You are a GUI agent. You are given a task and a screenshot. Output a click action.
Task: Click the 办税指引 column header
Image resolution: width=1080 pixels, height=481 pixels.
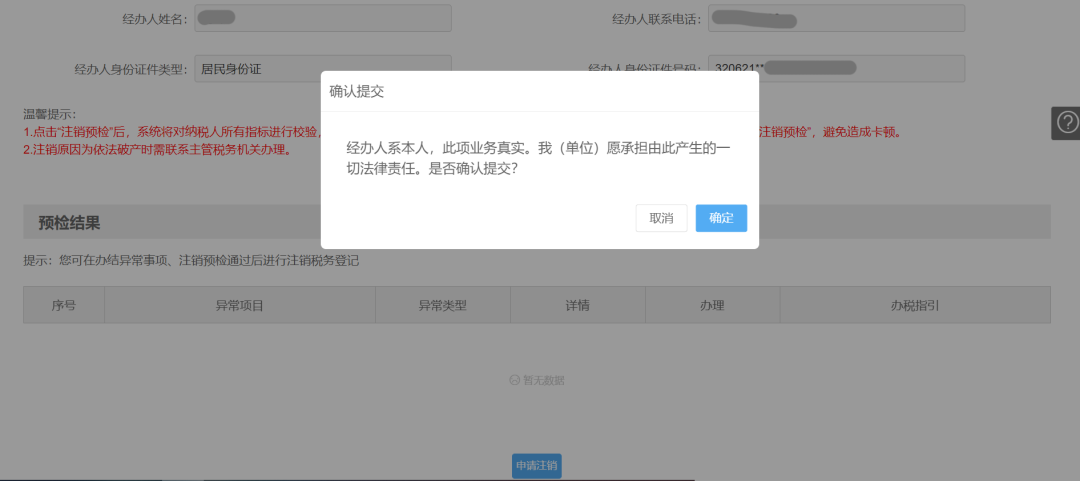pyautogui.click(x=914, y=305)
